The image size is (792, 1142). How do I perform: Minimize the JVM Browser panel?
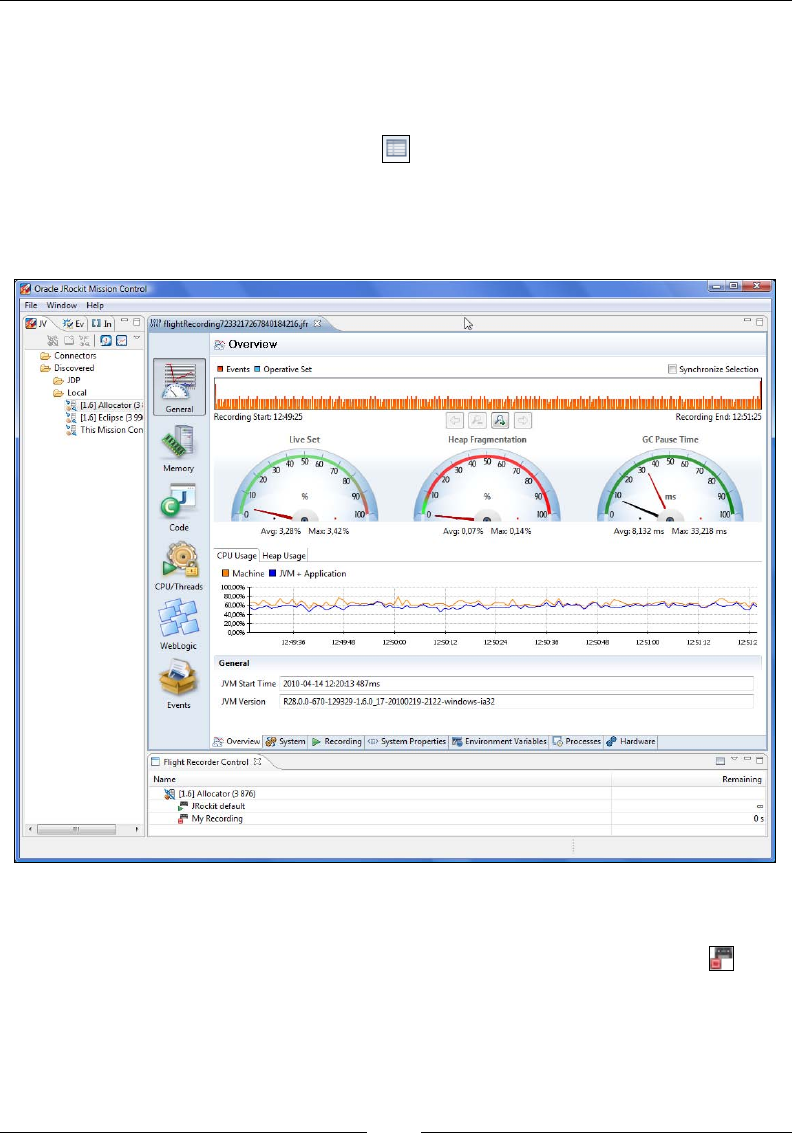pos(124,320)
